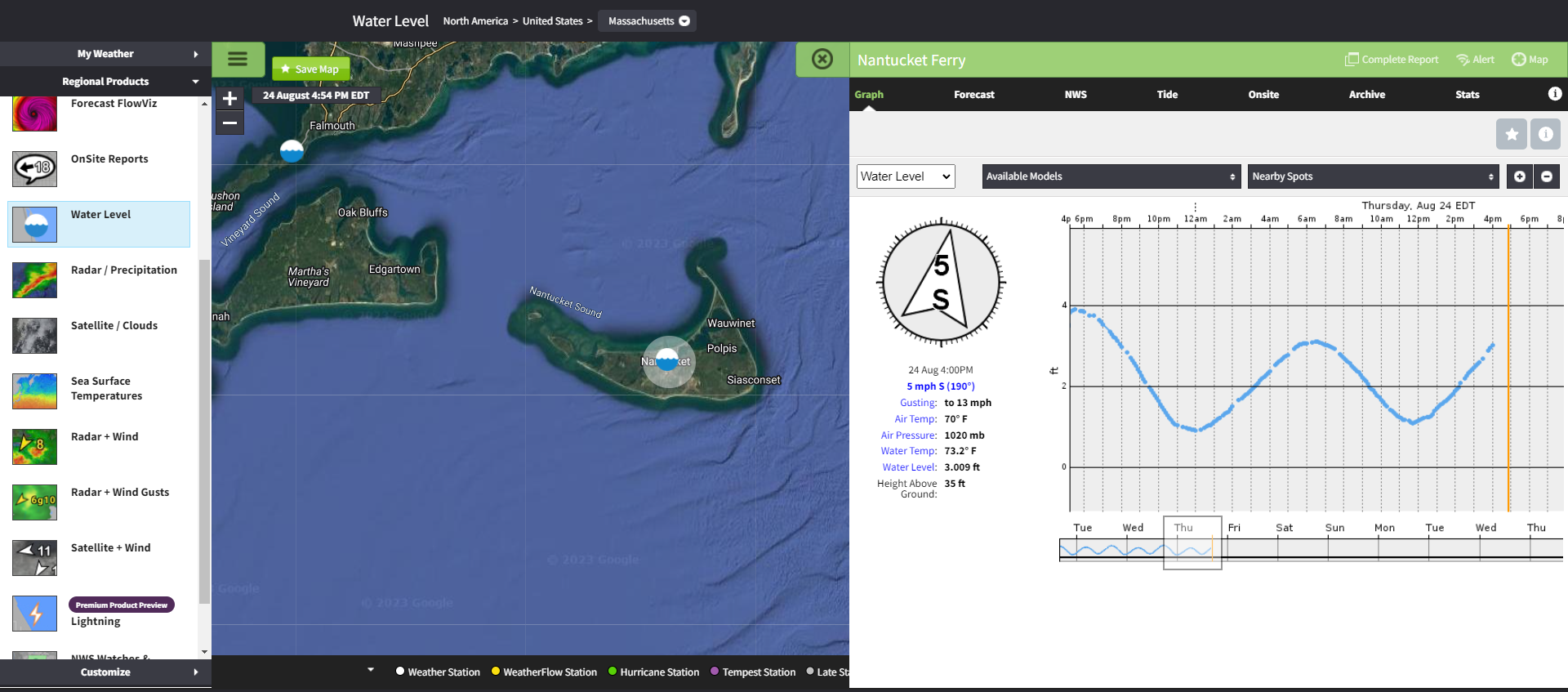
Task: Click the Water Level: 3.009 ft value
Action: tap(962, 467)
